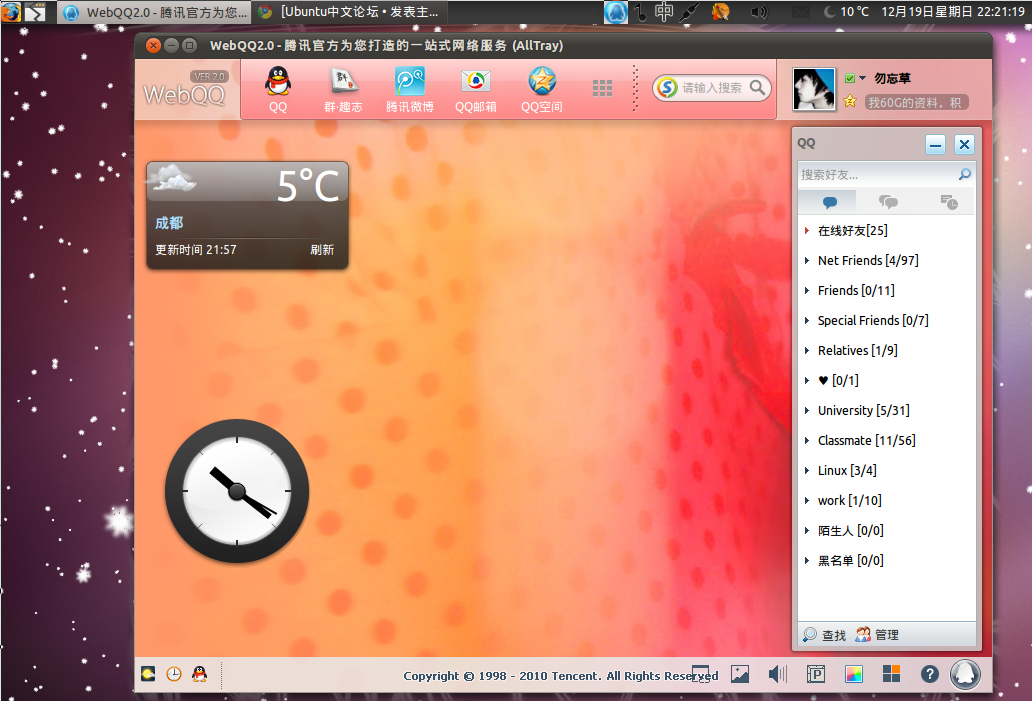Toggle sound with the bottom bar speaker icon
This screenshot has height=701, width=1032.
point(777,674)
